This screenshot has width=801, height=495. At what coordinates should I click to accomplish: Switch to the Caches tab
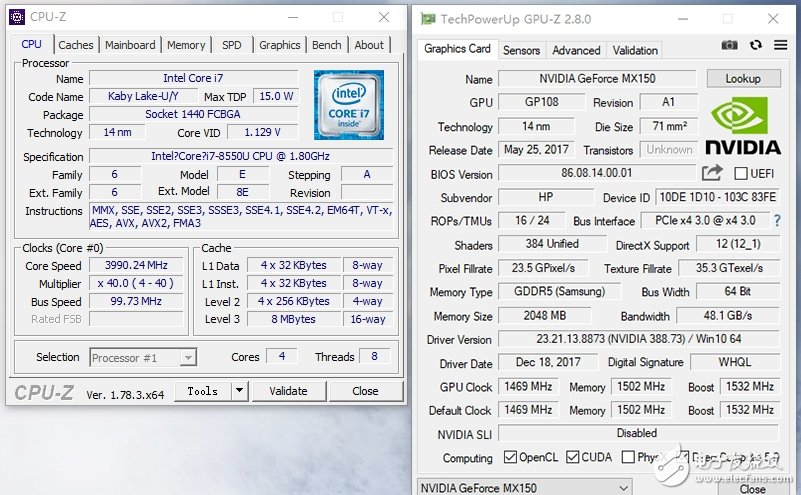[x=76, y=45]
